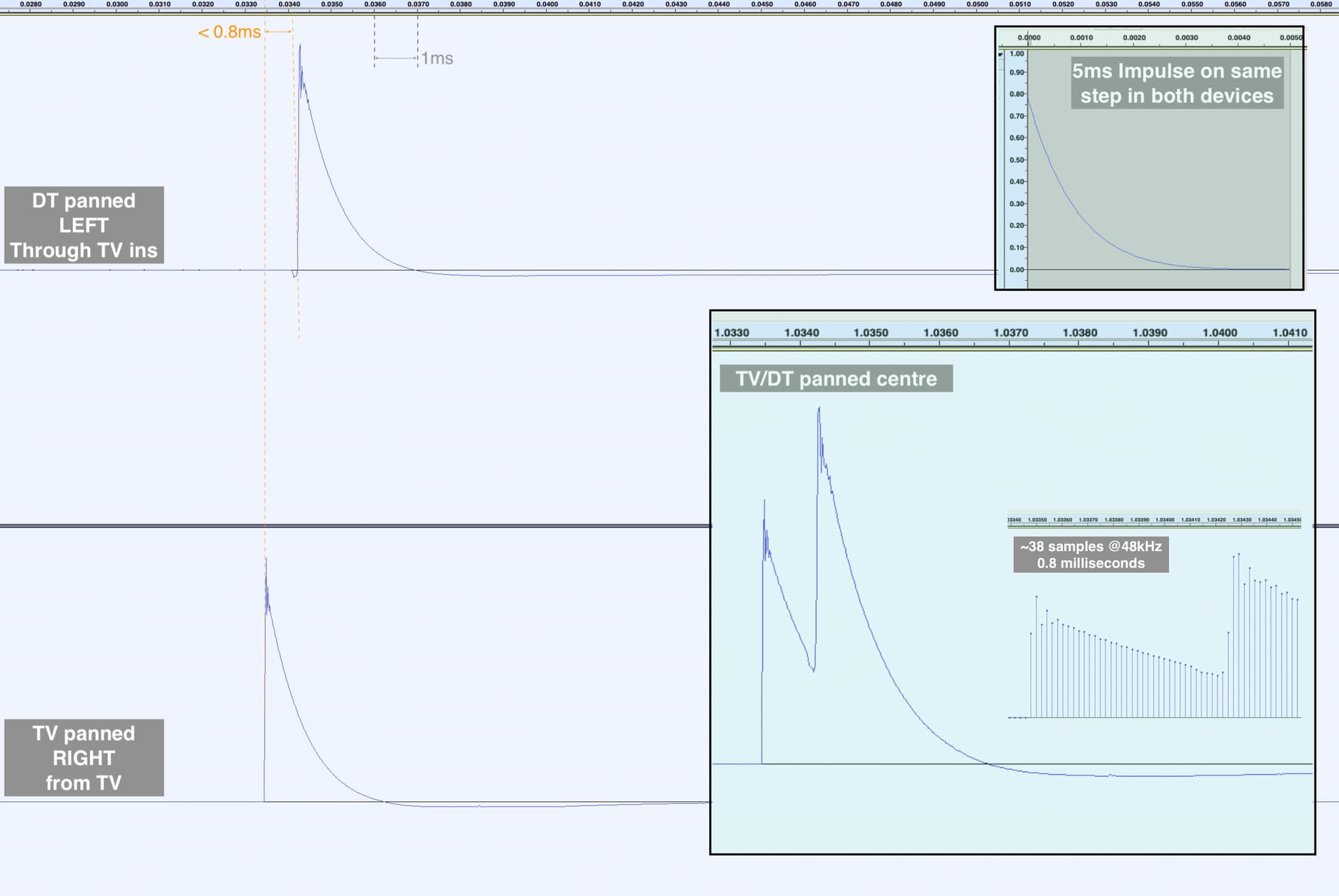
Task: Click the 0.0040 mark on the impulse inset ruler
Action: [1239, 38]
